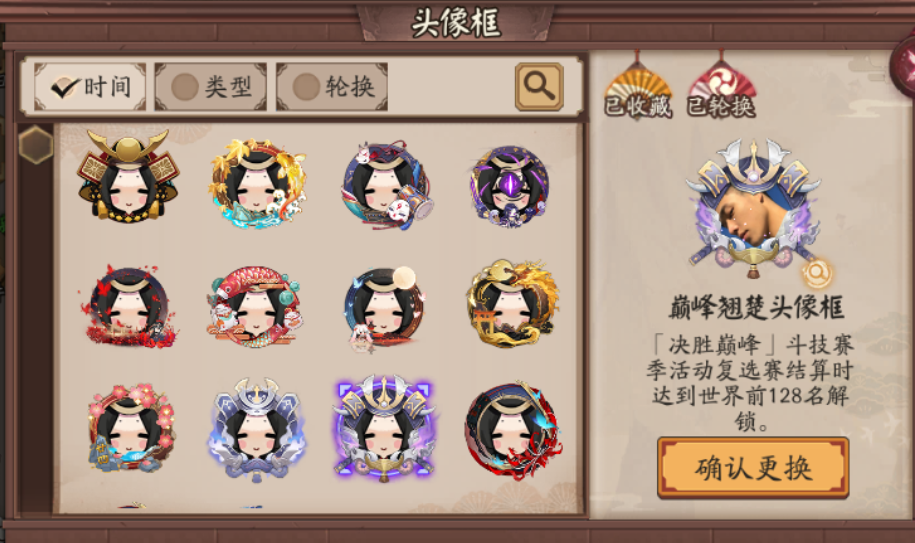Click the 确认更换 button
This screenshot has width=915, height=543.
point(753,468)
